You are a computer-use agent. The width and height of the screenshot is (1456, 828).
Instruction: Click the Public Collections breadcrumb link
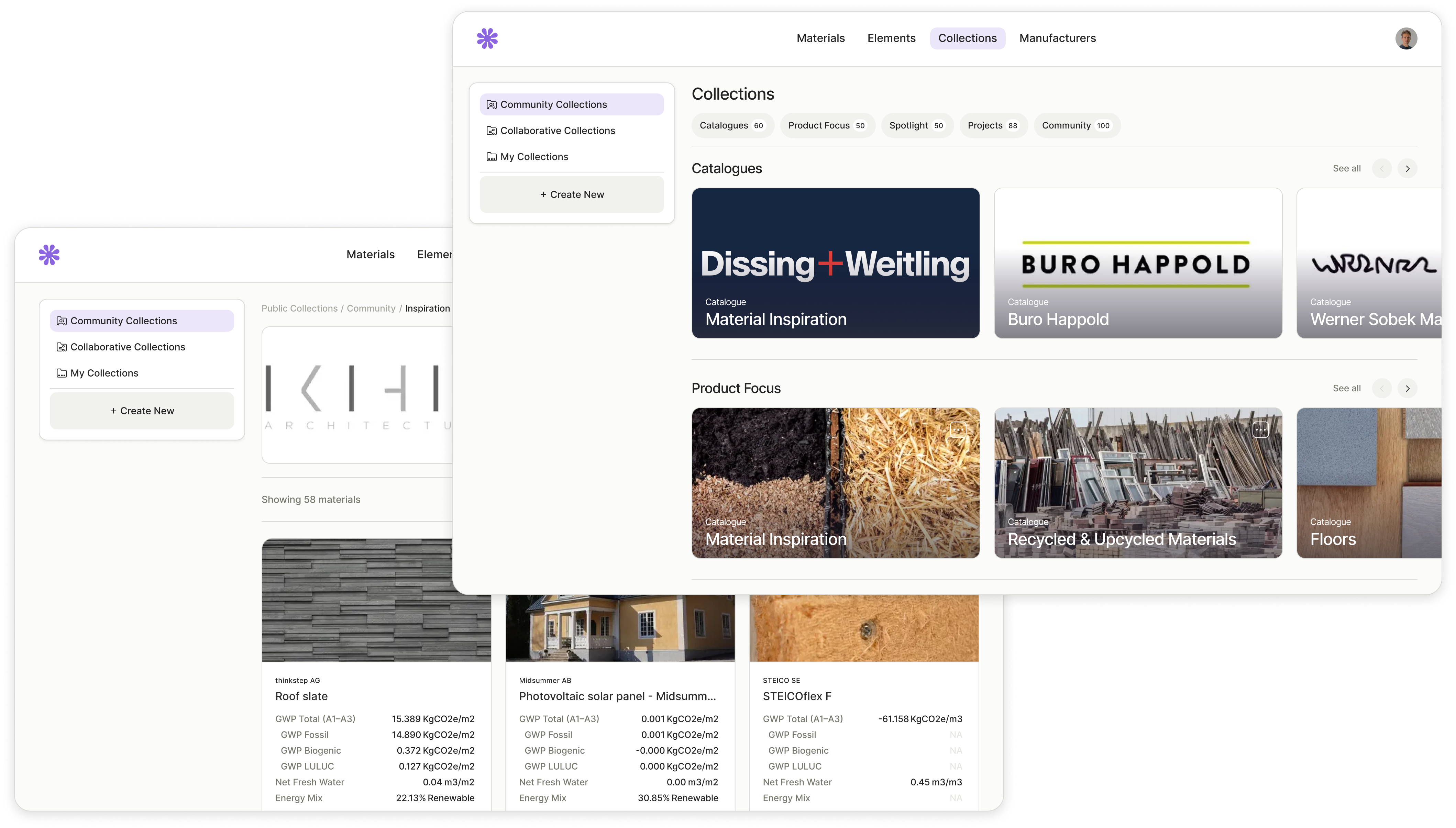(299, 308)
